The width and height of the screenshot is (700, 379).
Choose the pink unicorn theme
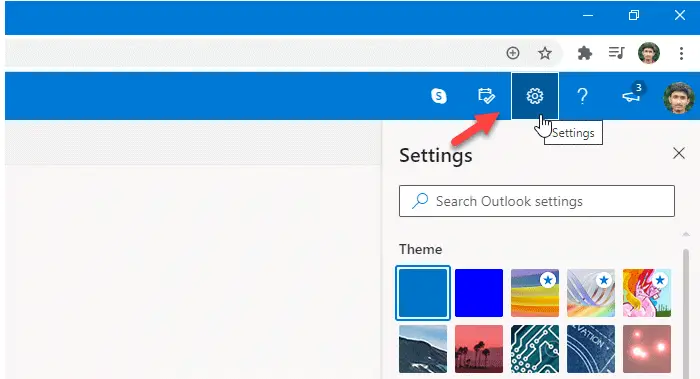(x=647, y=293)
